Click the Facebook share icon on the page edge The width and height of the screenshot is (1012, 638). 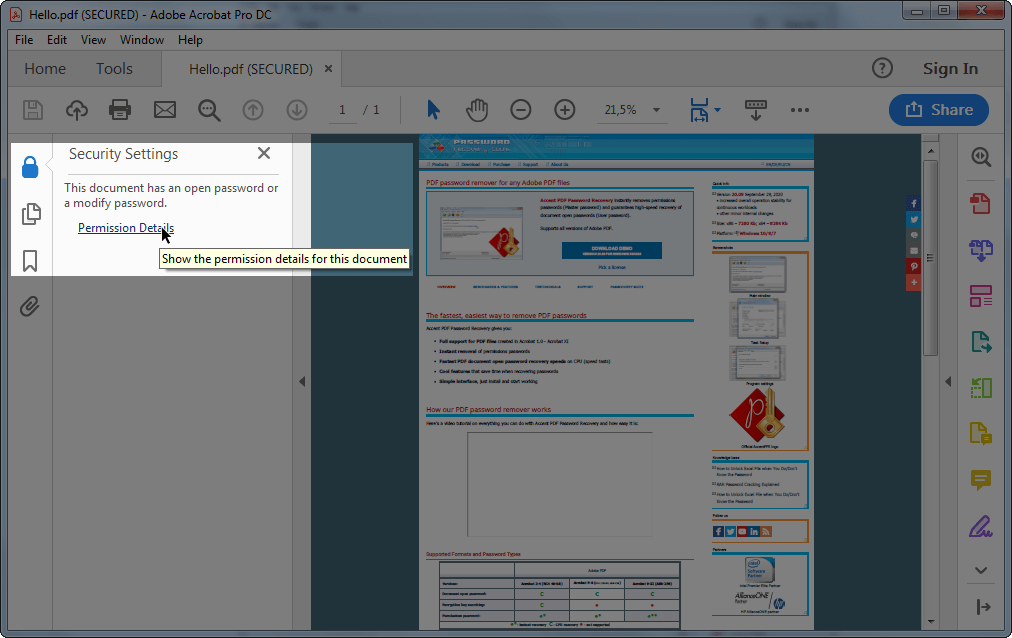(x=914, y=204)
